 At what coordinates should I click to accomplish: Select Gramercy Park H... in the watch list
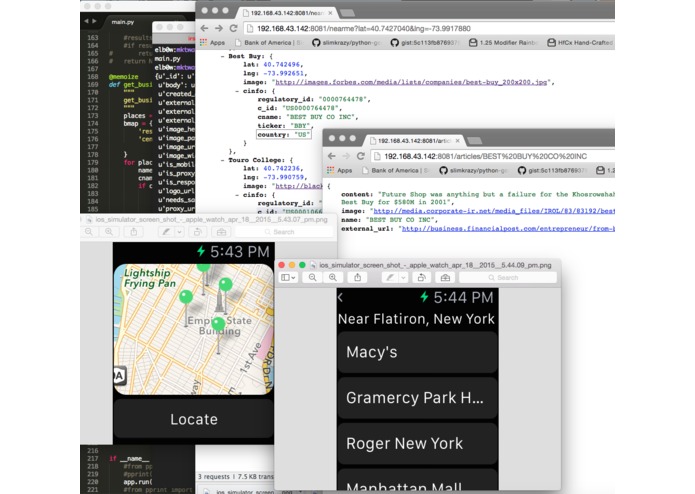(x=418, y=398)
